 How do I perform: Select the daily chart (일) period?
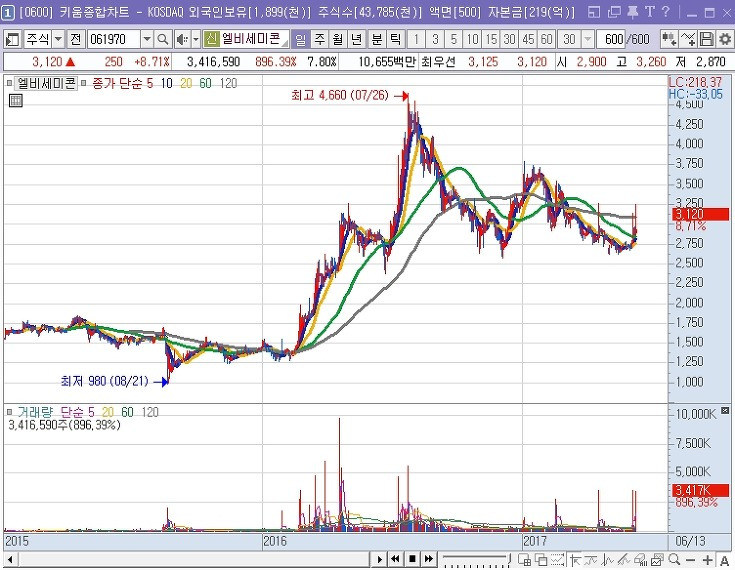(x=300, y=39)
